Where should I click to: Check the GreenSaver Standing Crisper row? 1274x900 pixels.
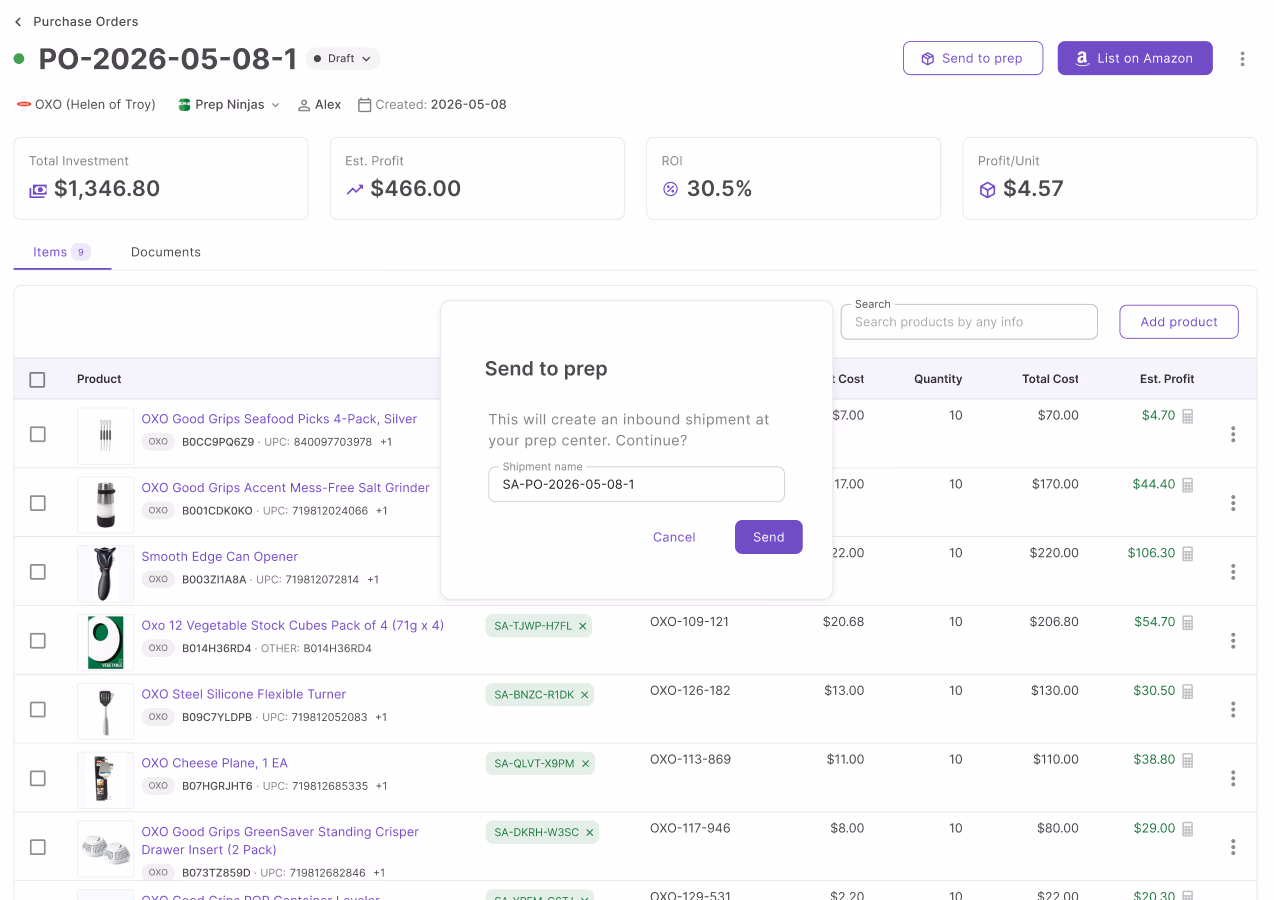point(37,849)
